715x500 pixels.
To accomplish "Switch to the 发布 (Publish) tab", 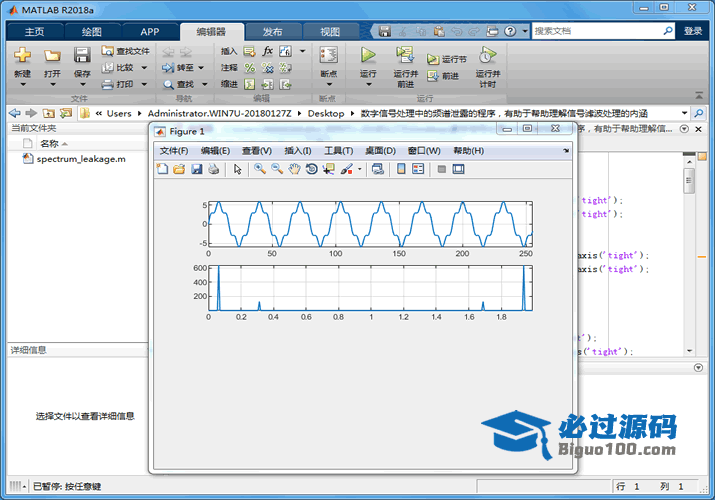I will [x=272, y=31].
